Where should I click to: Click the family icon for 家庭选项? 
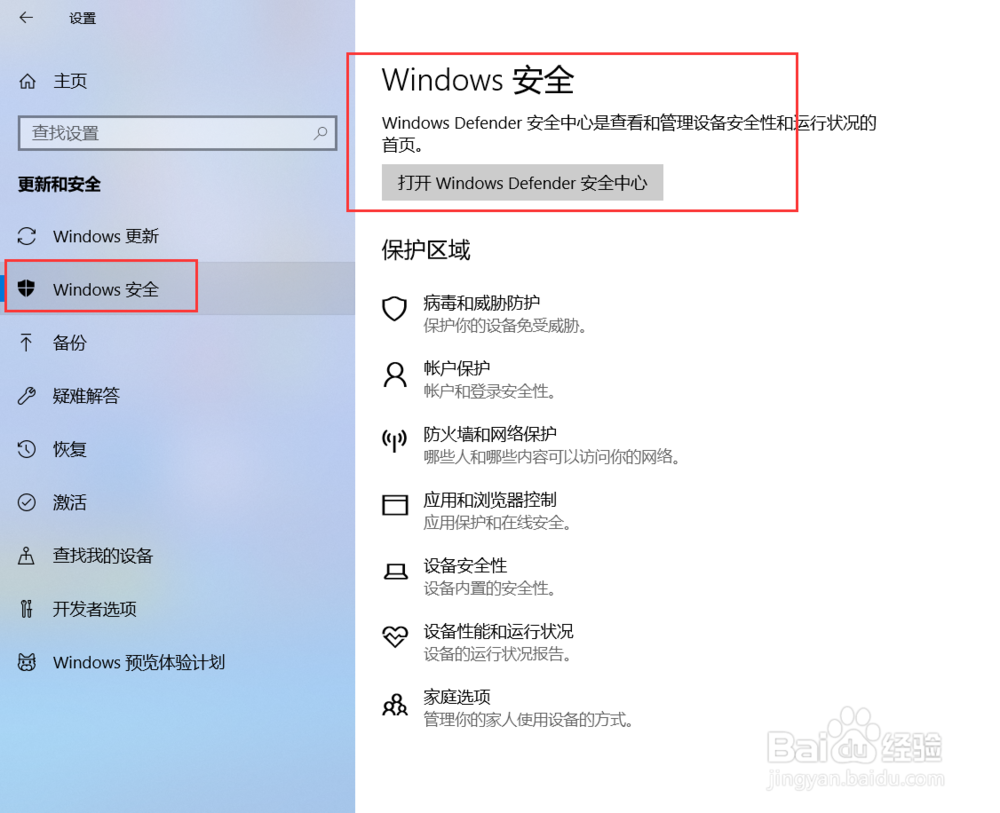click(395, 705)
